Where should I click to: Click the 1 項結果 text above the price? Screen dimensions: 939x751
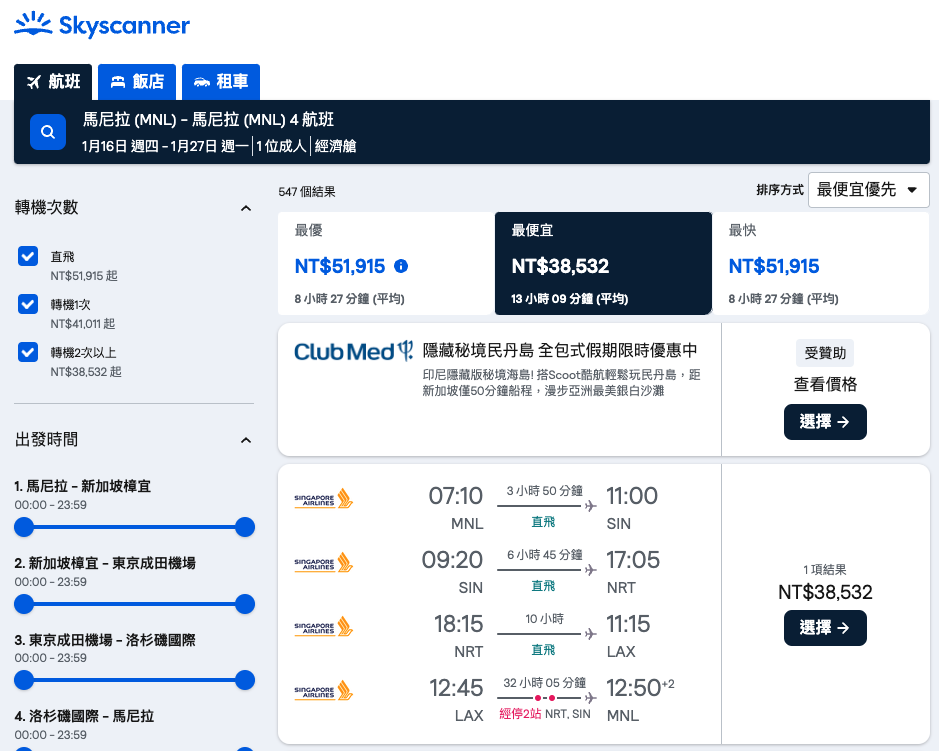point(825,570)
